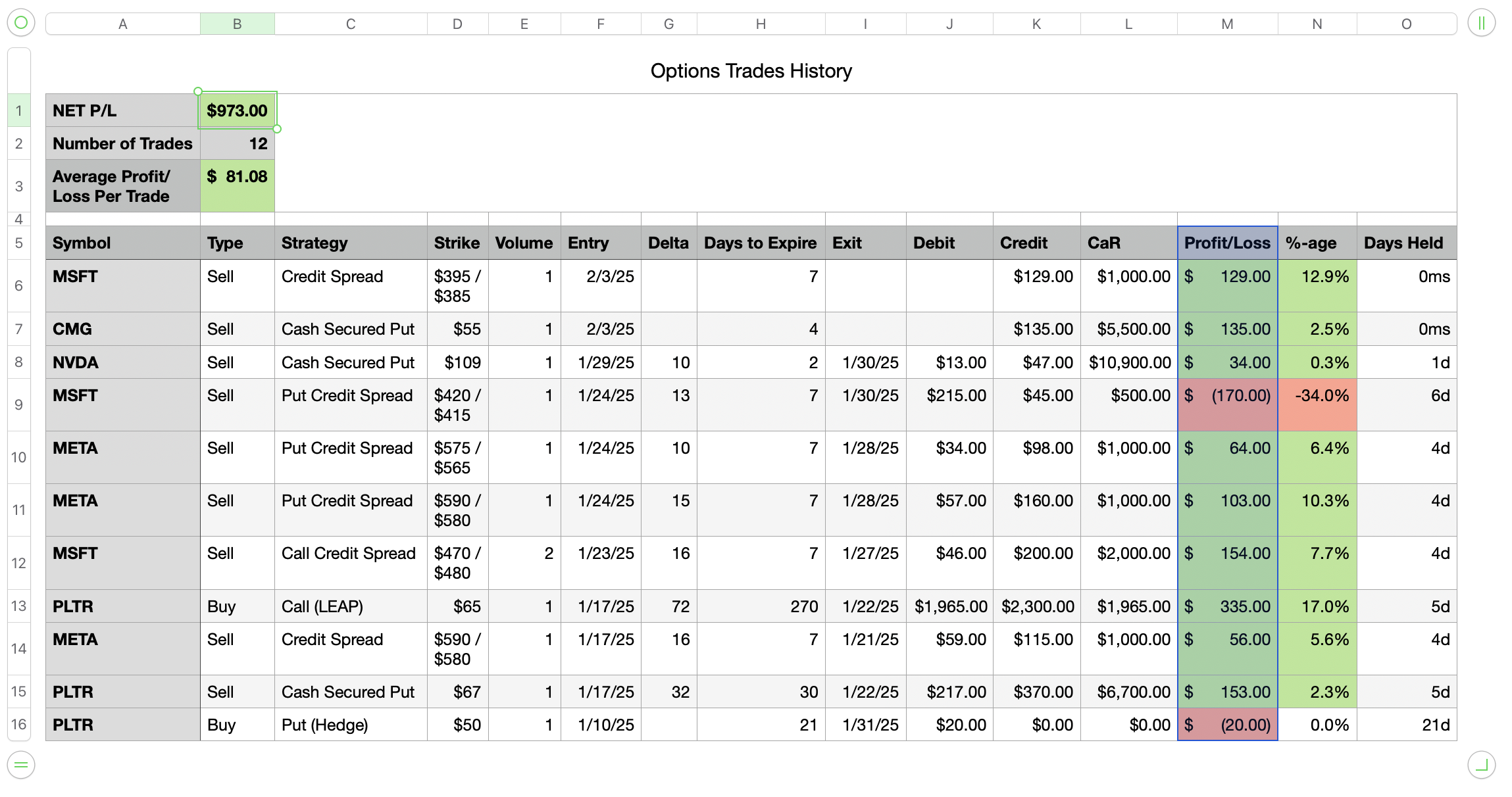This screenshot has width=1512, height=797.
Task: Select the "17.0%" percentage cell
Action: pos(1317,606)
